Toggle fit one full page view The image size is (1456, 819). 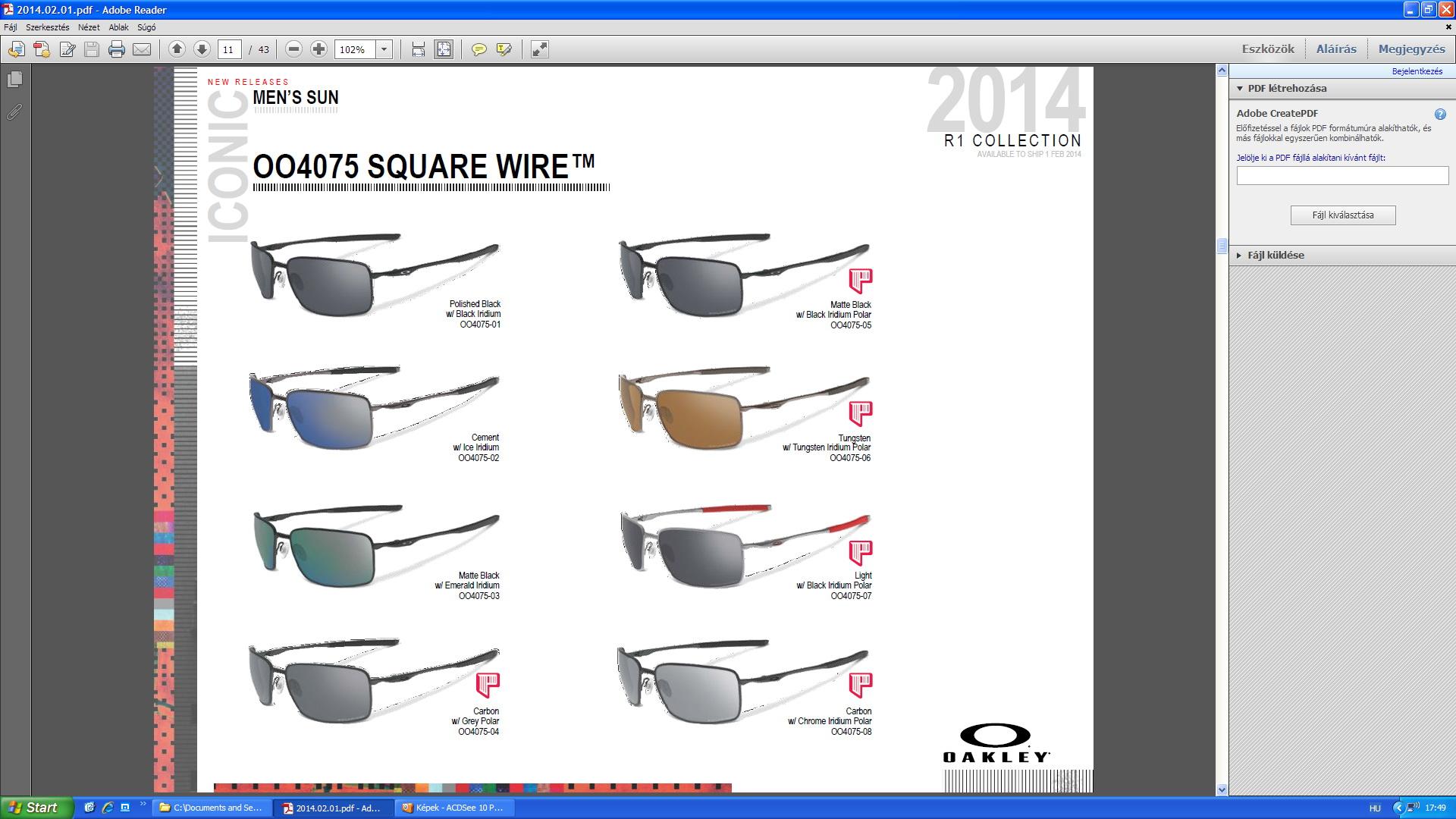click(x=444, y=49)
